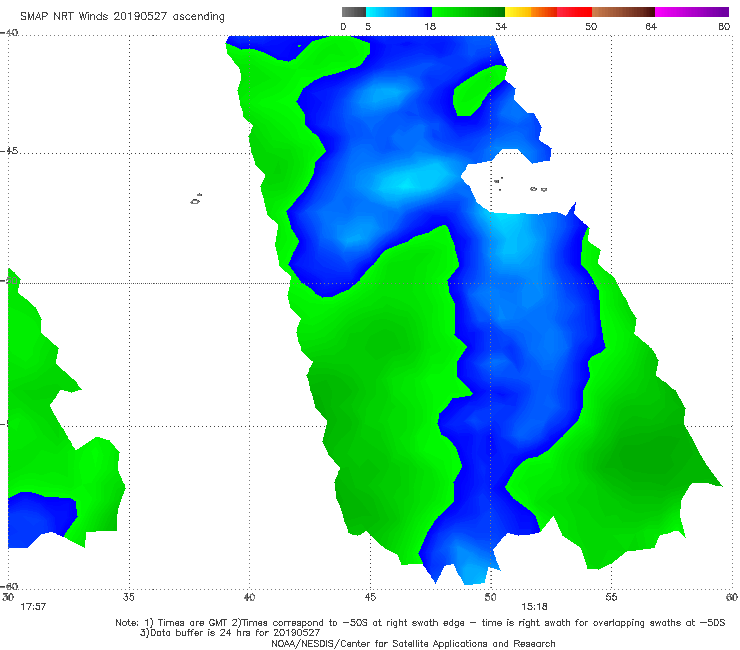The width and height of the screenshot is (740, 650).
Task: Click the "45" longitude label on the bottom axis
Action: [x=370, y=597]
